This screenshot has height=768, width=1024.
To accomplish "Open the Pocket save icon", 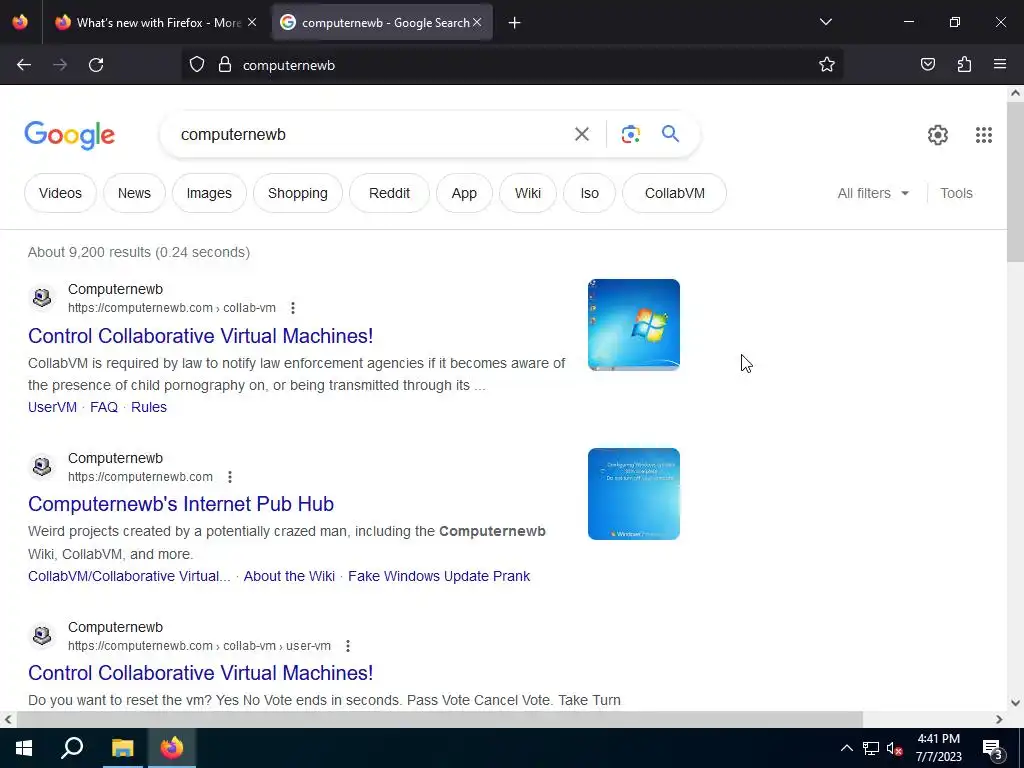I will click(927, 65).
